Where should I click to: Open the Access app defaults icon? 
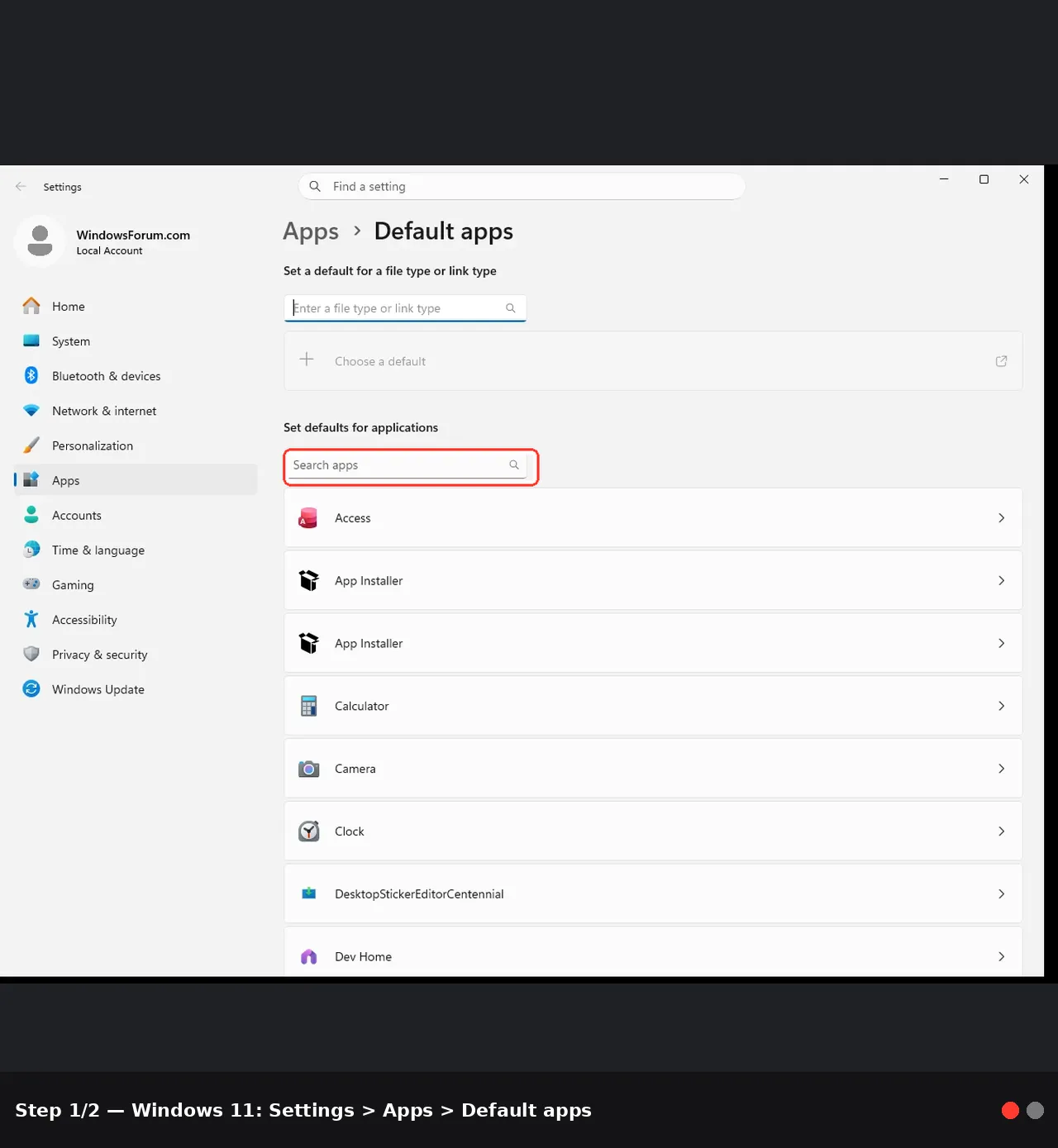click(x=308, y=518)
